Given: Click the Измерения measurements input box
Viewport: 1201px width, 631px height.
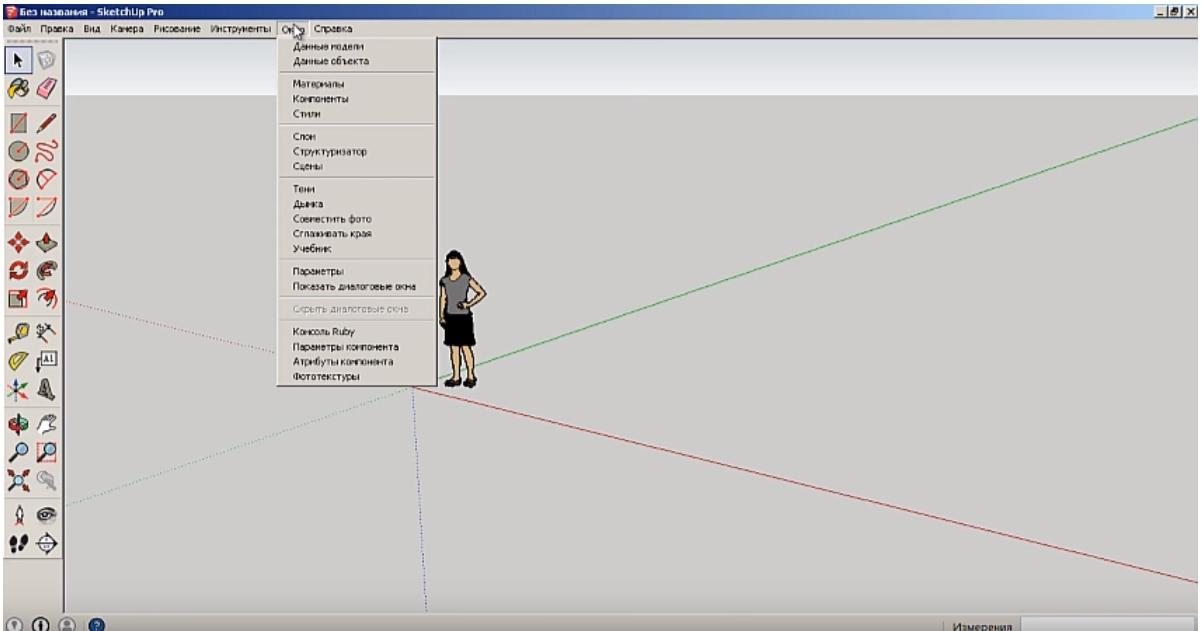Looking at the screenshot, I should coord(1106,625).
